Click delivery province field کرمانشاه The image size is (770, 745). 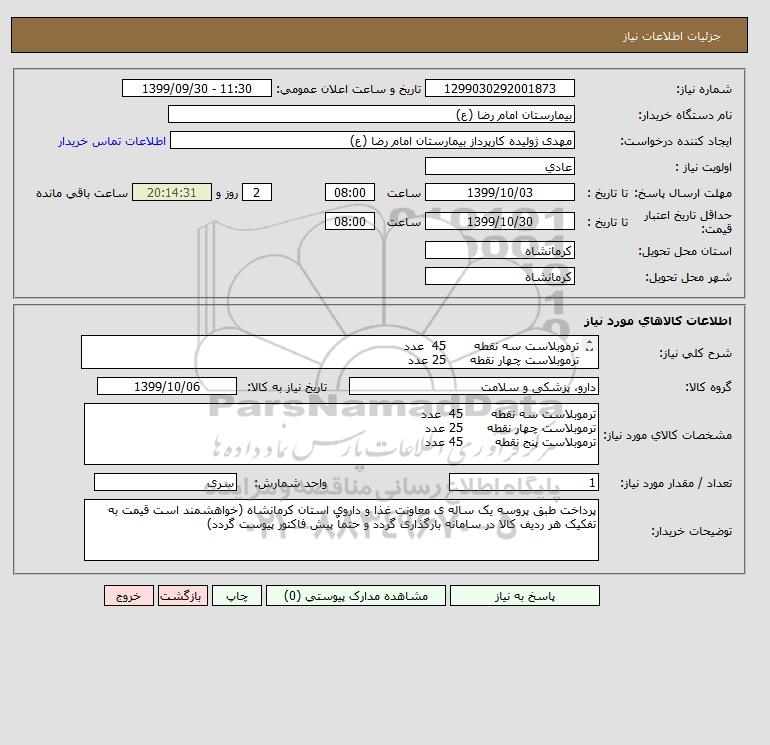[499, 250]
